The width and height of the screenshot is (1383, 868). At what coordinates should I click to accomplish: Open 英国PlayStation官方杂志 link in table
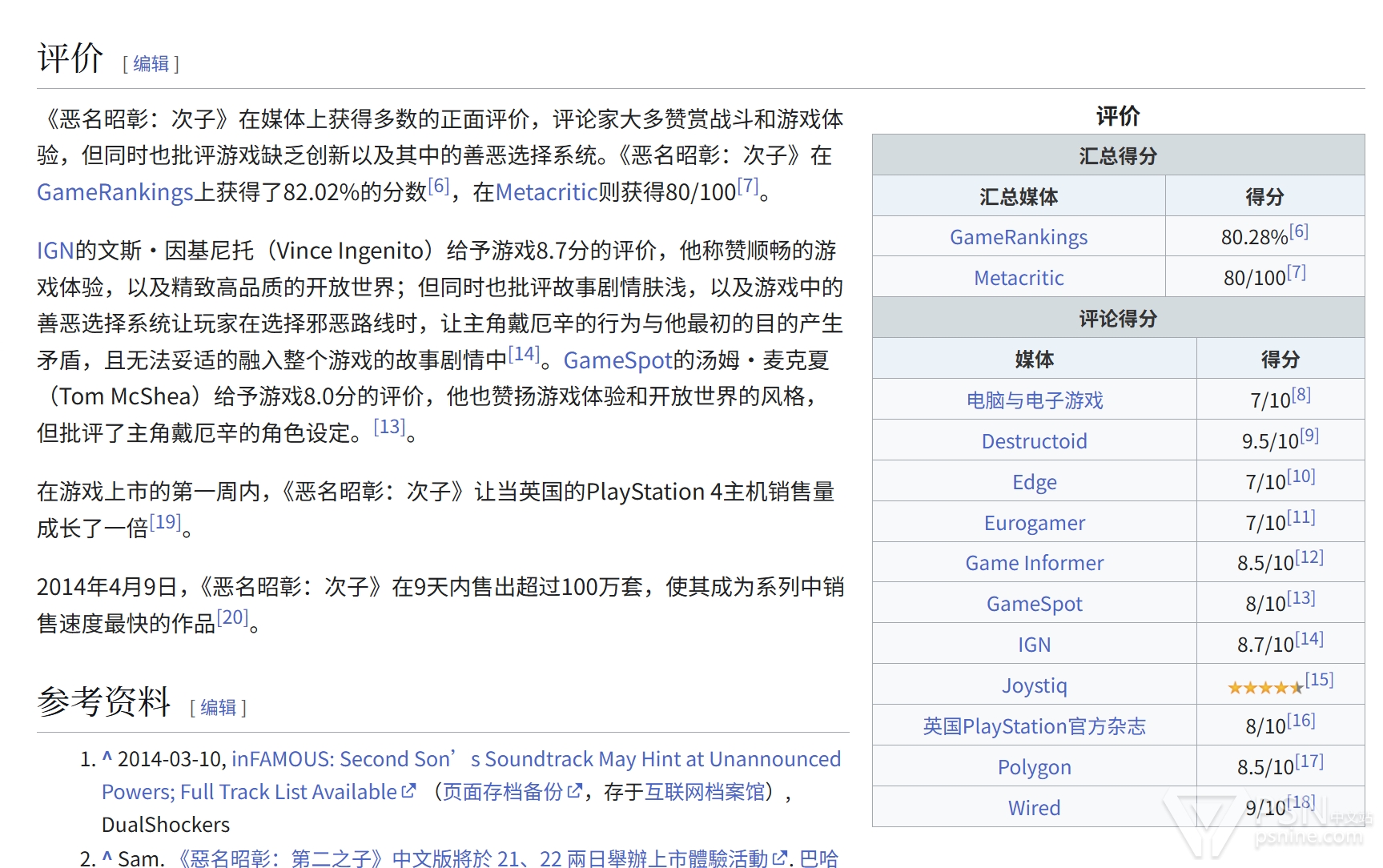[x=1034, y=726]
